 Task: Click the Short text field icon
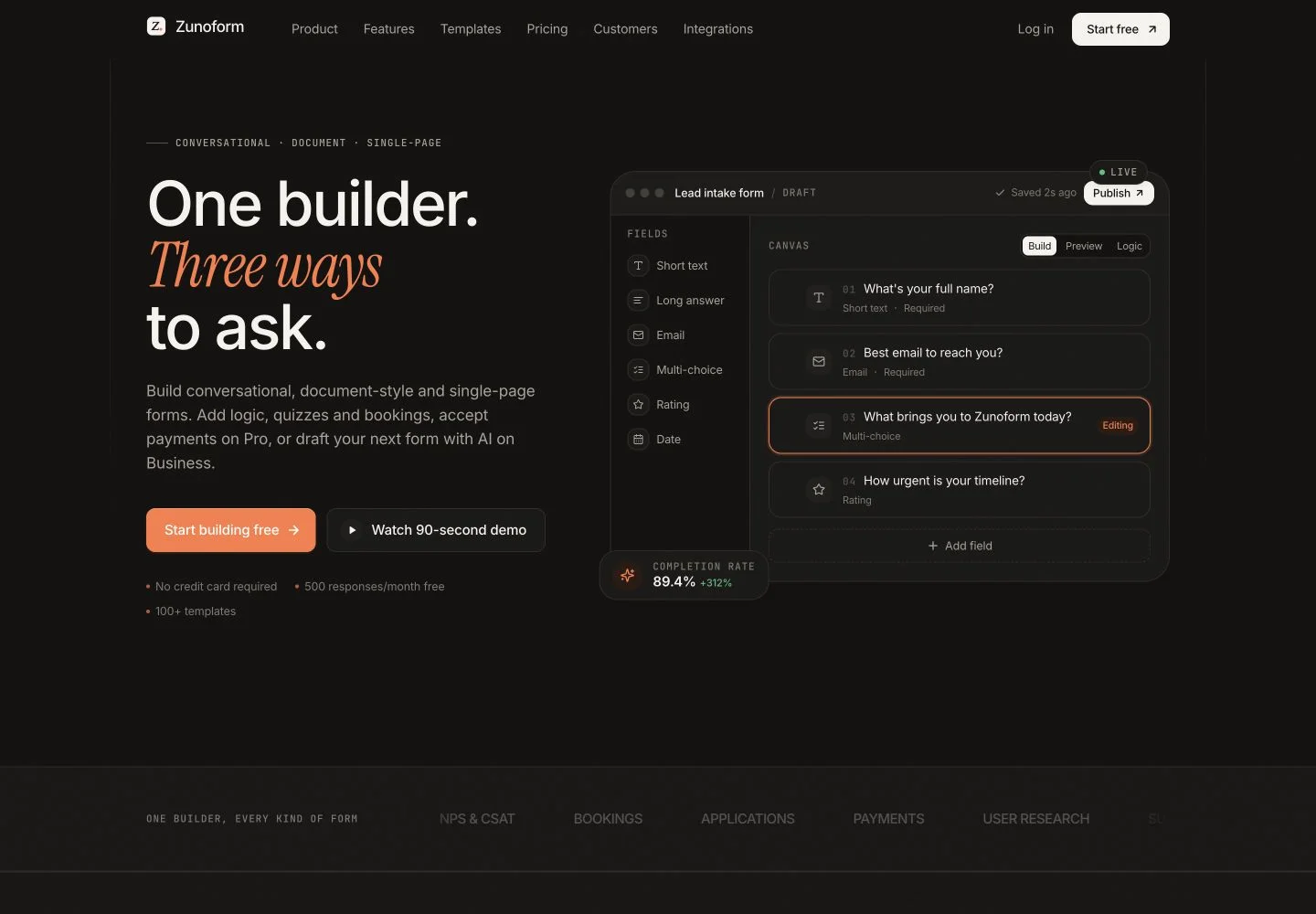tap(638, 266)
